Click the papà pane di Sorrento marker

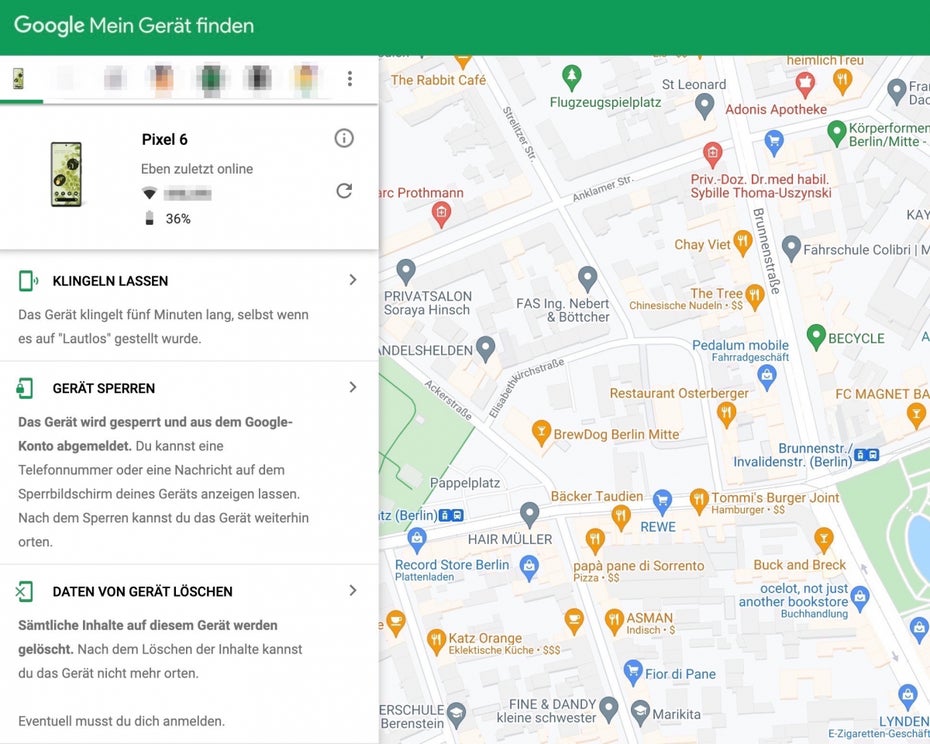coord(594,540)
